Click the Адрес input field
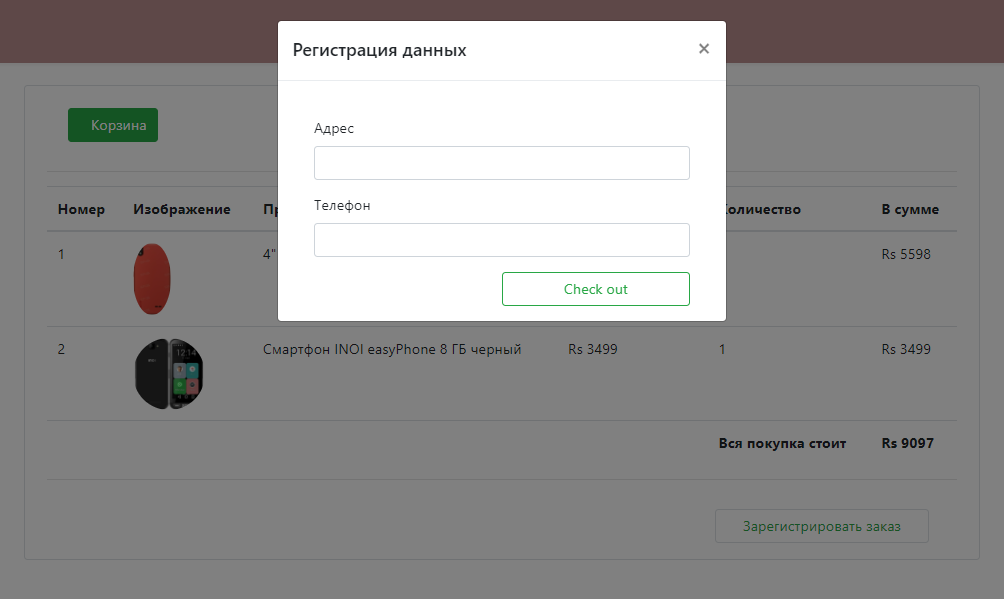The image size is (1004, 599). pos(501,162)
